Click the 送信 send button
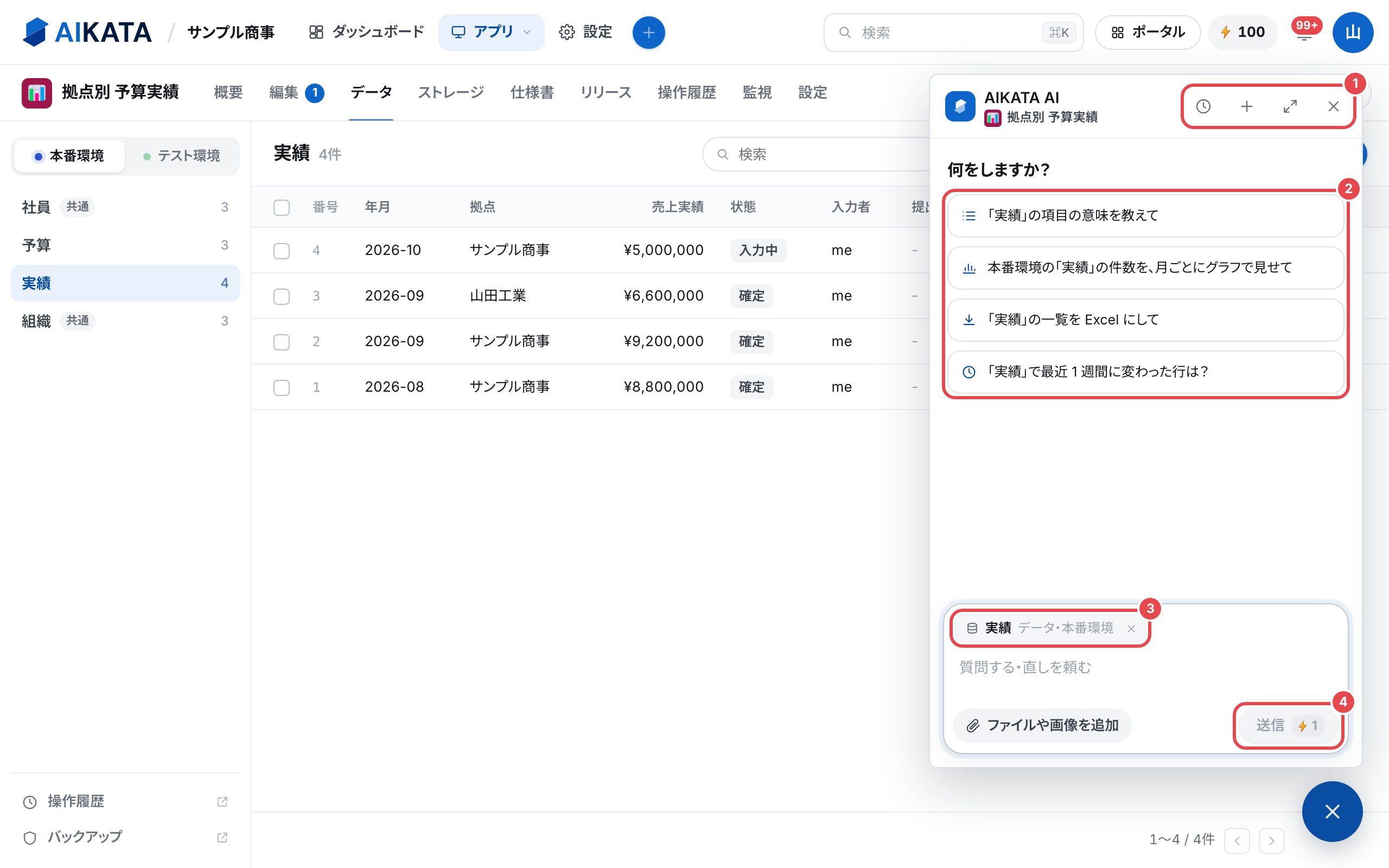 [1289, 726]
